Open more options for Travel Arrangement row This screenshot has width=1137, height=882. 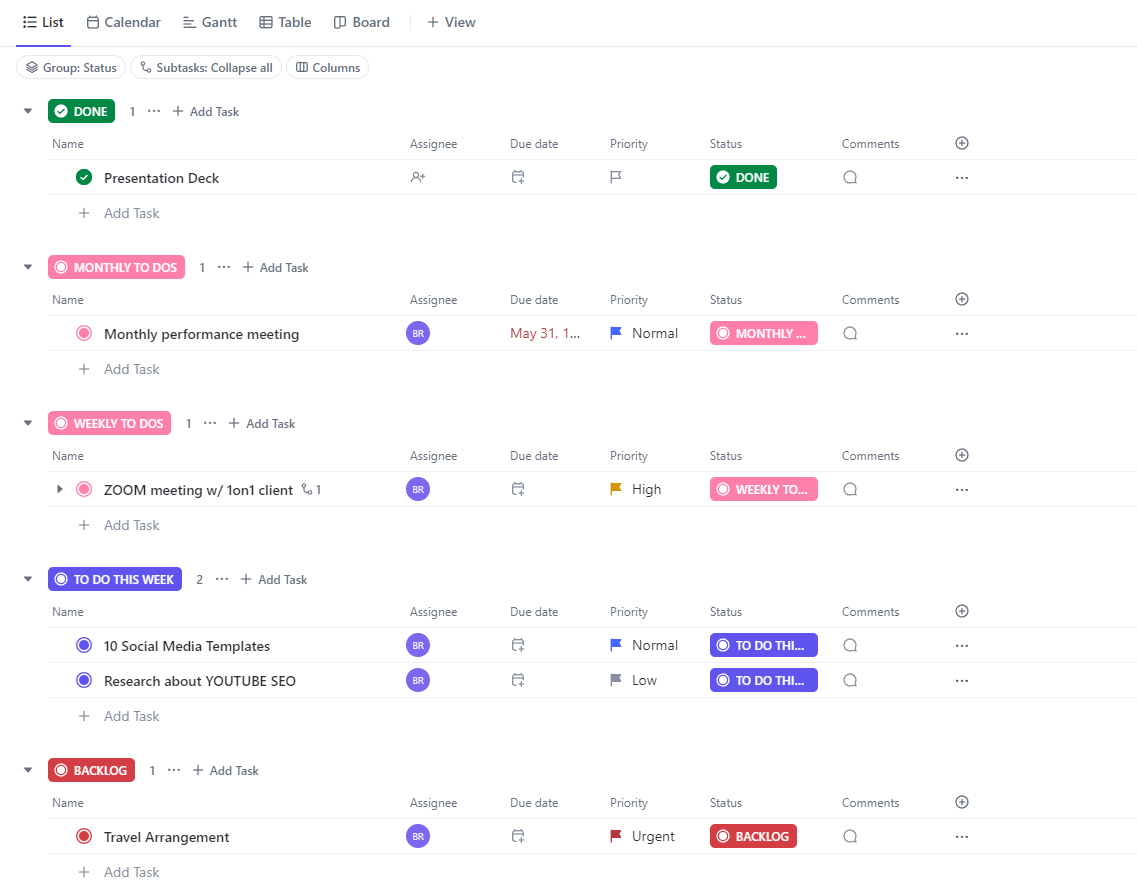tap(962, 836)
